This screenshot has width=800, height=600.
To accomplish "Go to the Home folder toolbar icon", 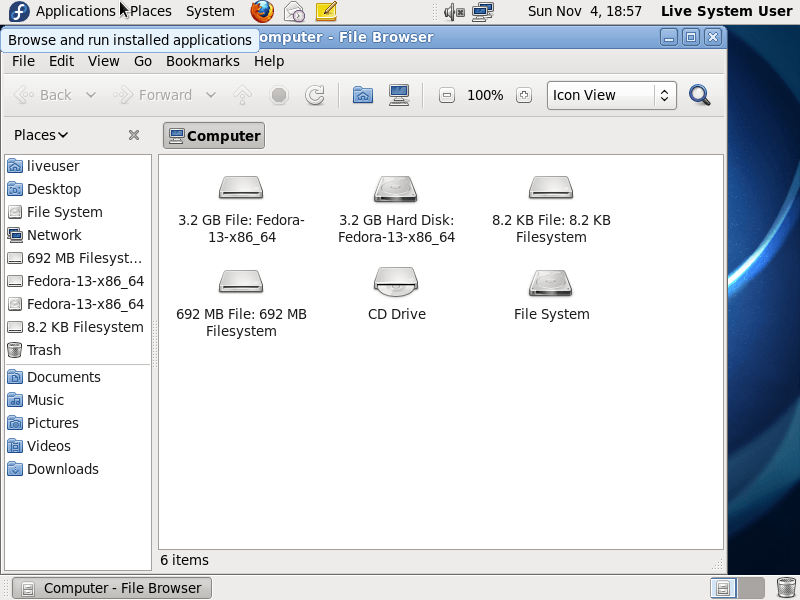I will pos(362,95).
